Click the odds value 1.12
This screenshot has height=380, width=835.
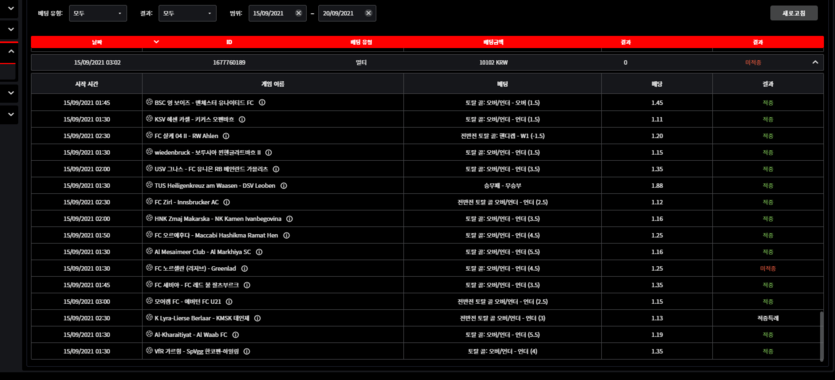coord(657,202)
